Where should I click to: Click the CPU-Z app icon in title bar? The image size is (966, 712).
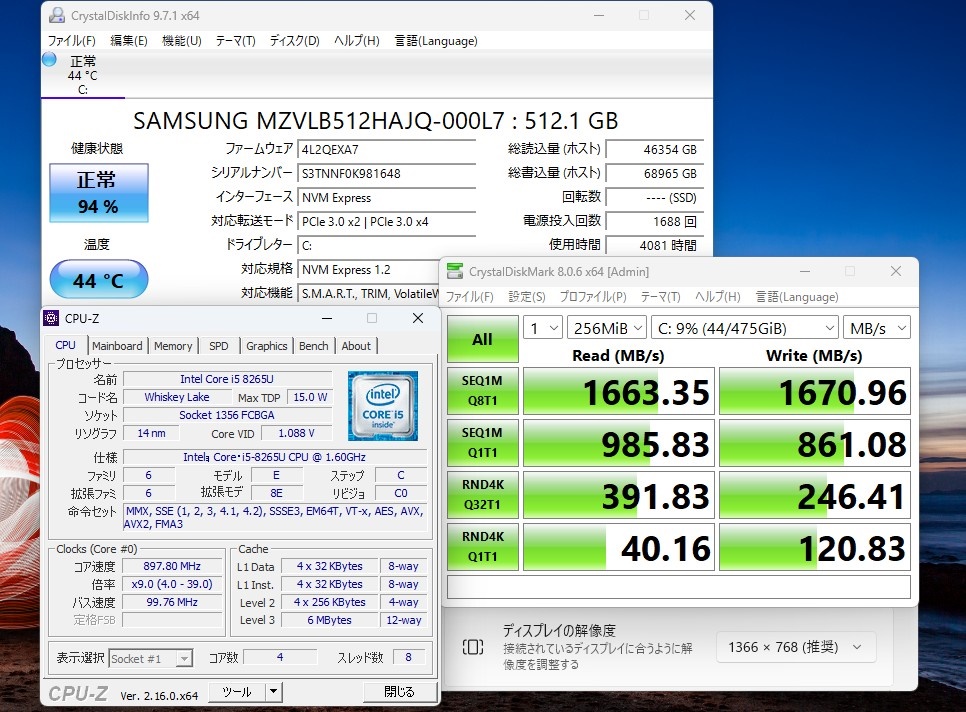(x=51, y=318)
